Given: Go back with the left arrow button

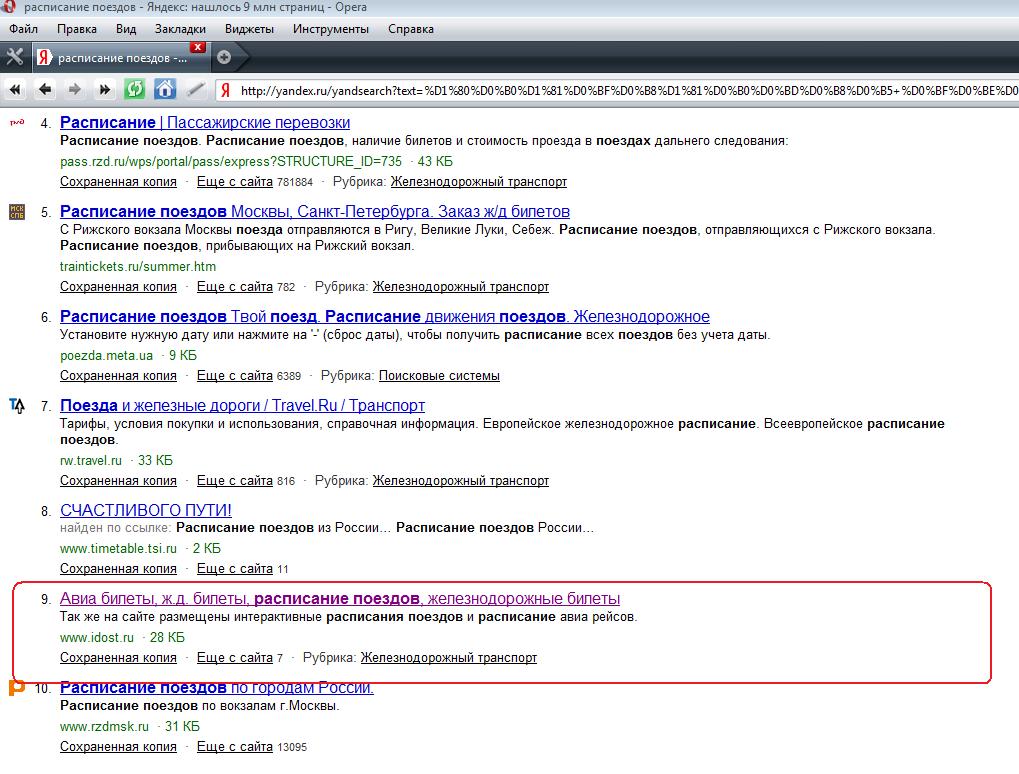Looking at the screenshot, I should click(45, 90).
